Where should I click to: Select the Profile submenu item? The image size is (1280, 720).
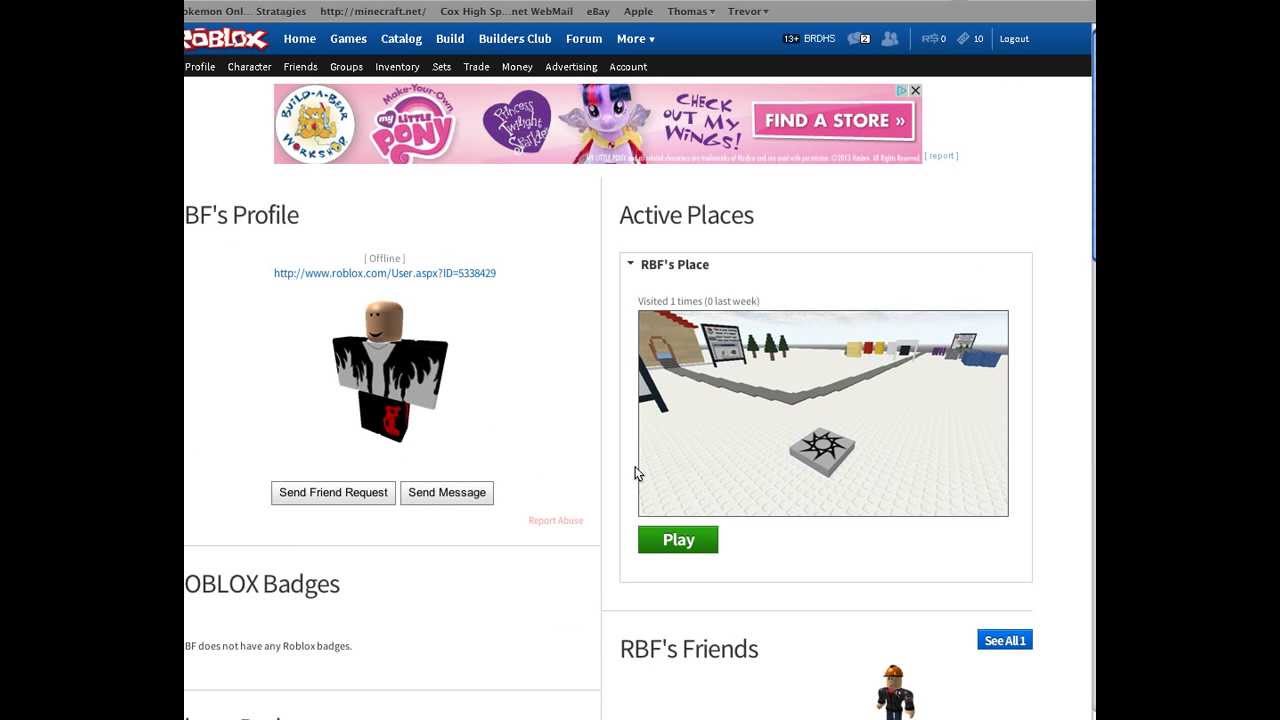click(200, 67)
